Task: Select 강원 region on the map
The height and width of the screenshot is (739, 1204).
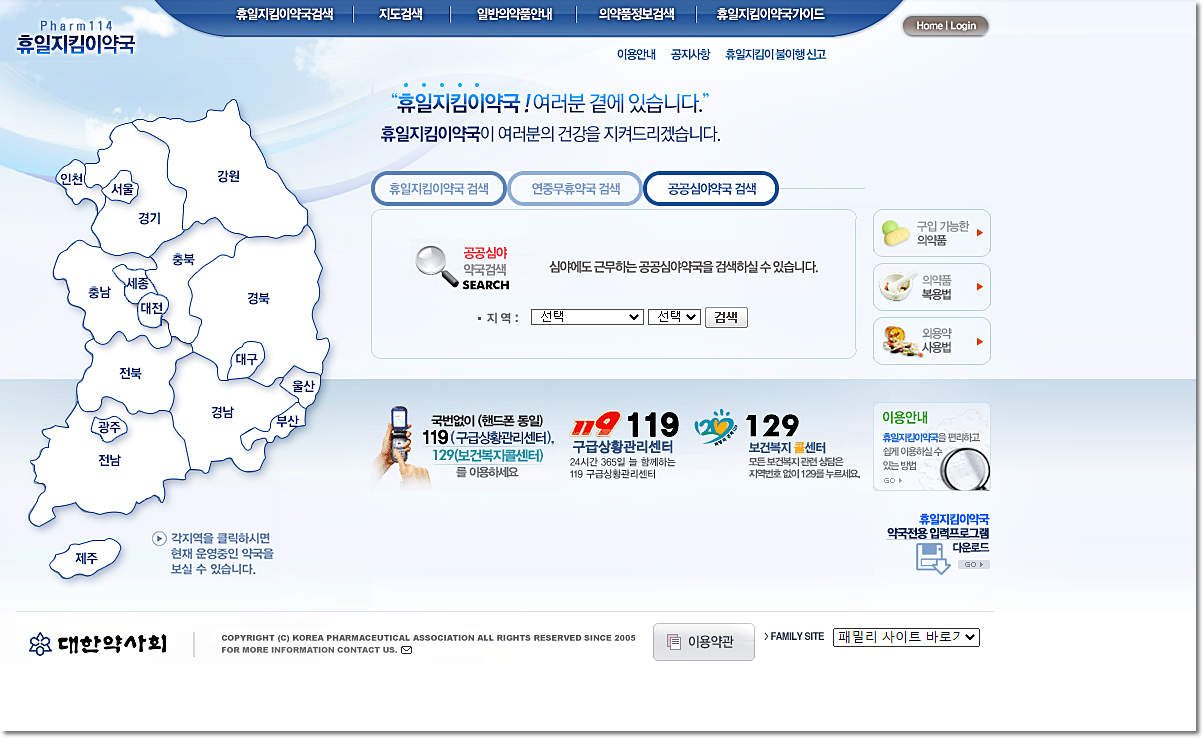Action: (x=229, y=176)
